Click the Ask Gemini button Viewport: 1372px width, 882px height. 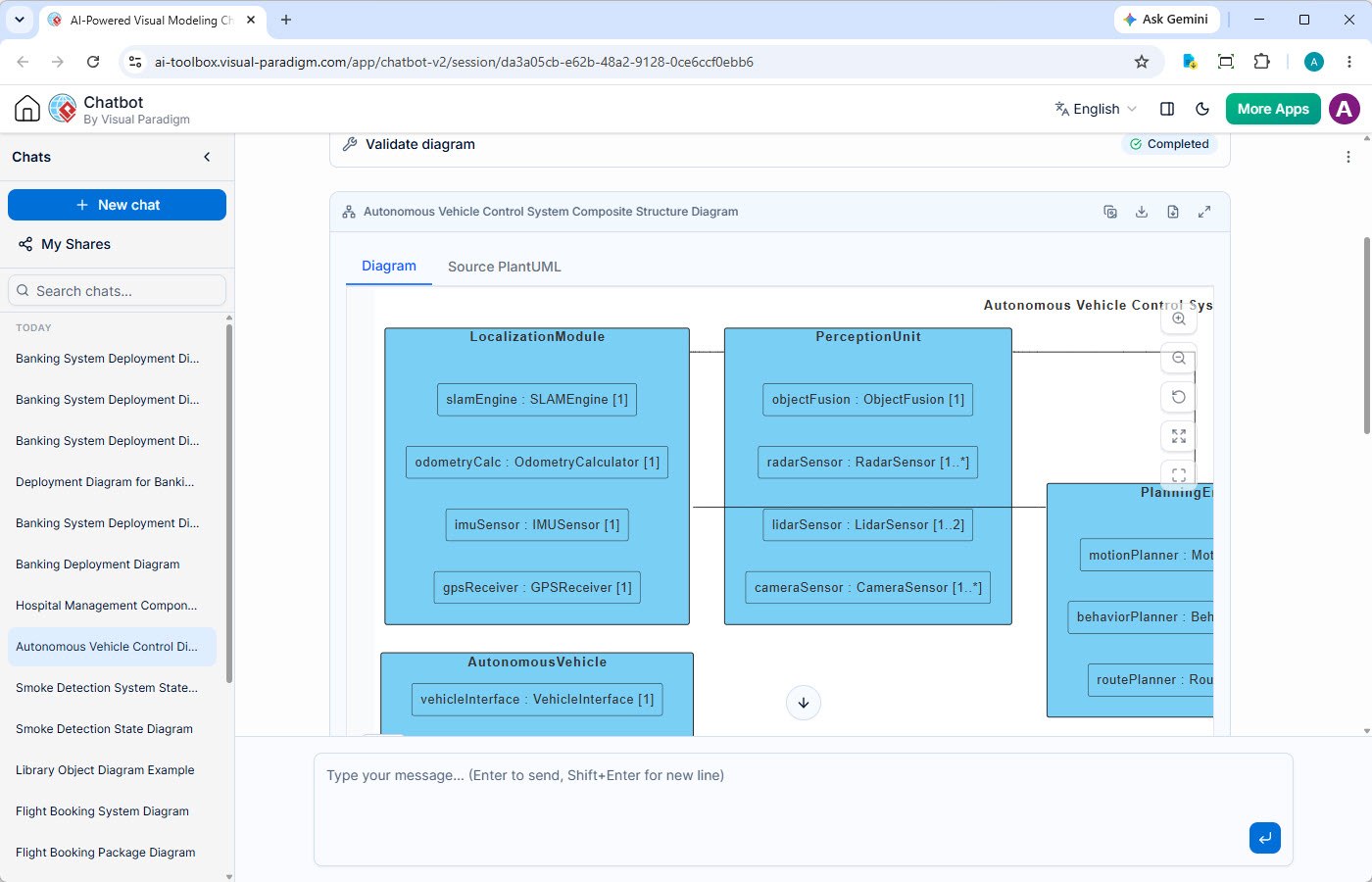(x=1166, y=20)
